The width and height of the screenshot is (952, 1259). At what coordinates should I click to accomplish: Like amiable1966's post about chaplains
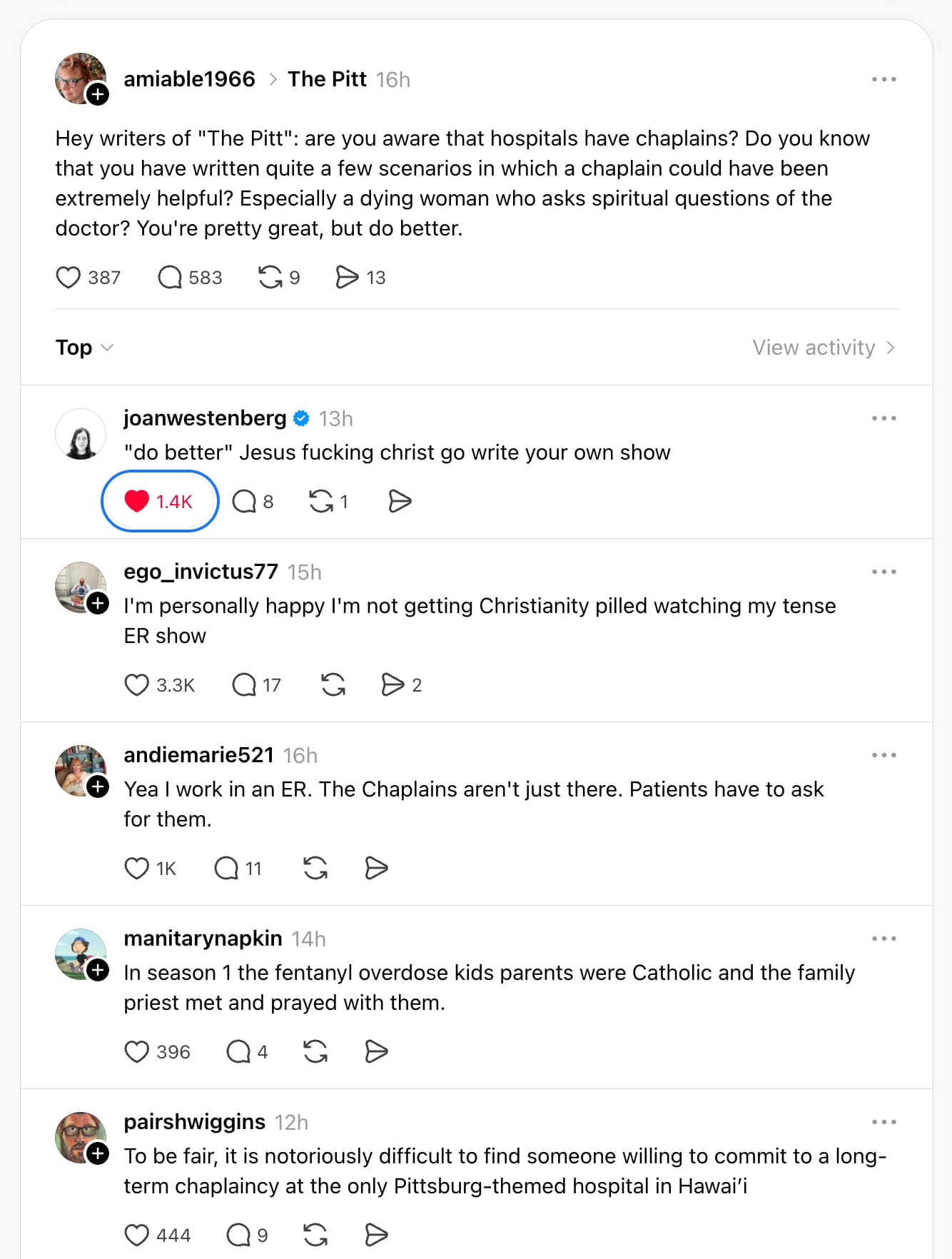pos(68,278)
